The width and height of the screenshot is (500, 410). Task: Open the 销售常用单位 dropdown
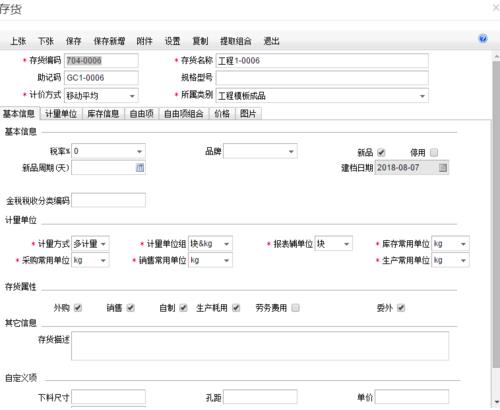227,260
